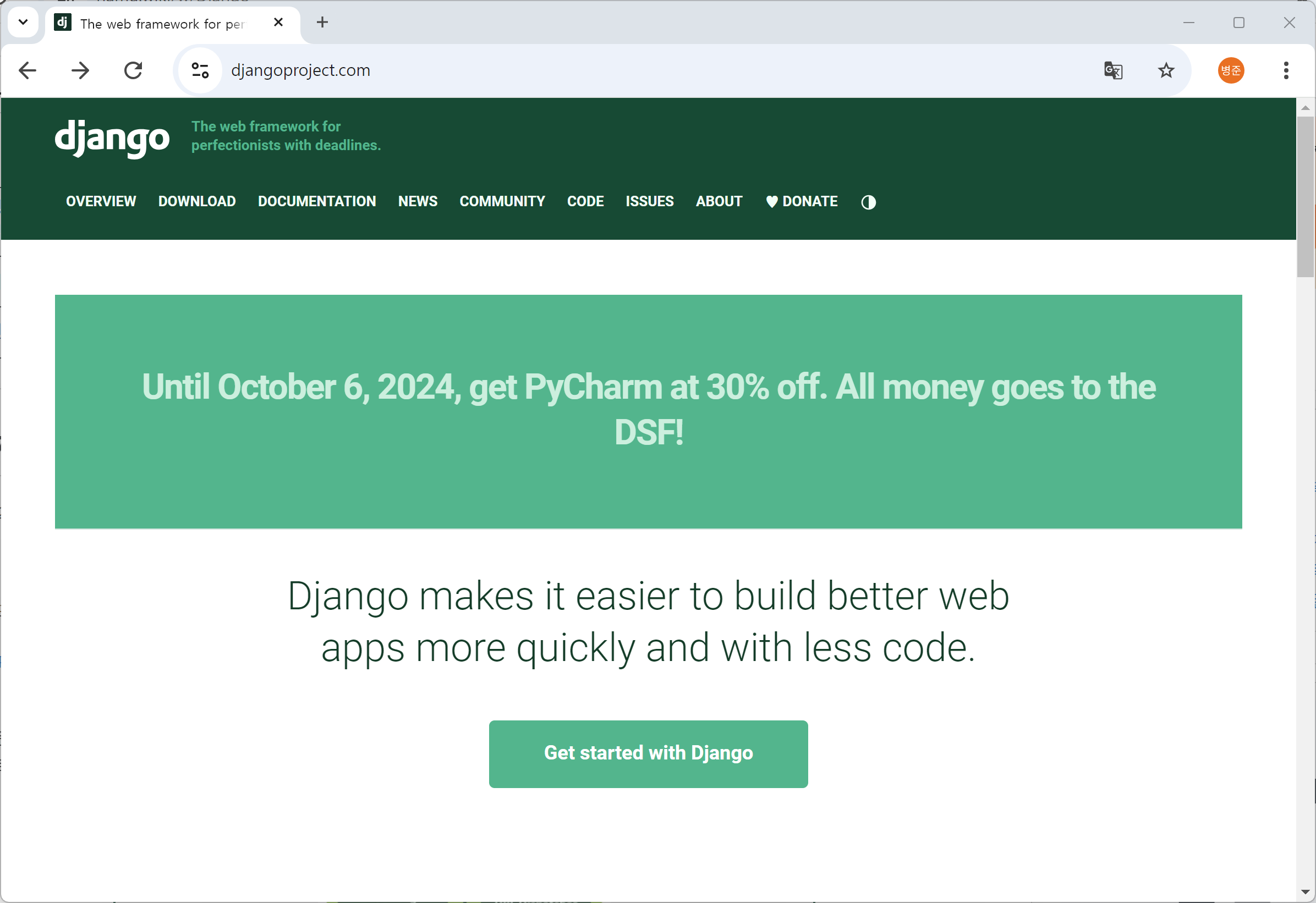The height and width of the screenshot is (903, 1316).
Task: Click the PyCharm 30% off banner
Action: coord(648,410)
